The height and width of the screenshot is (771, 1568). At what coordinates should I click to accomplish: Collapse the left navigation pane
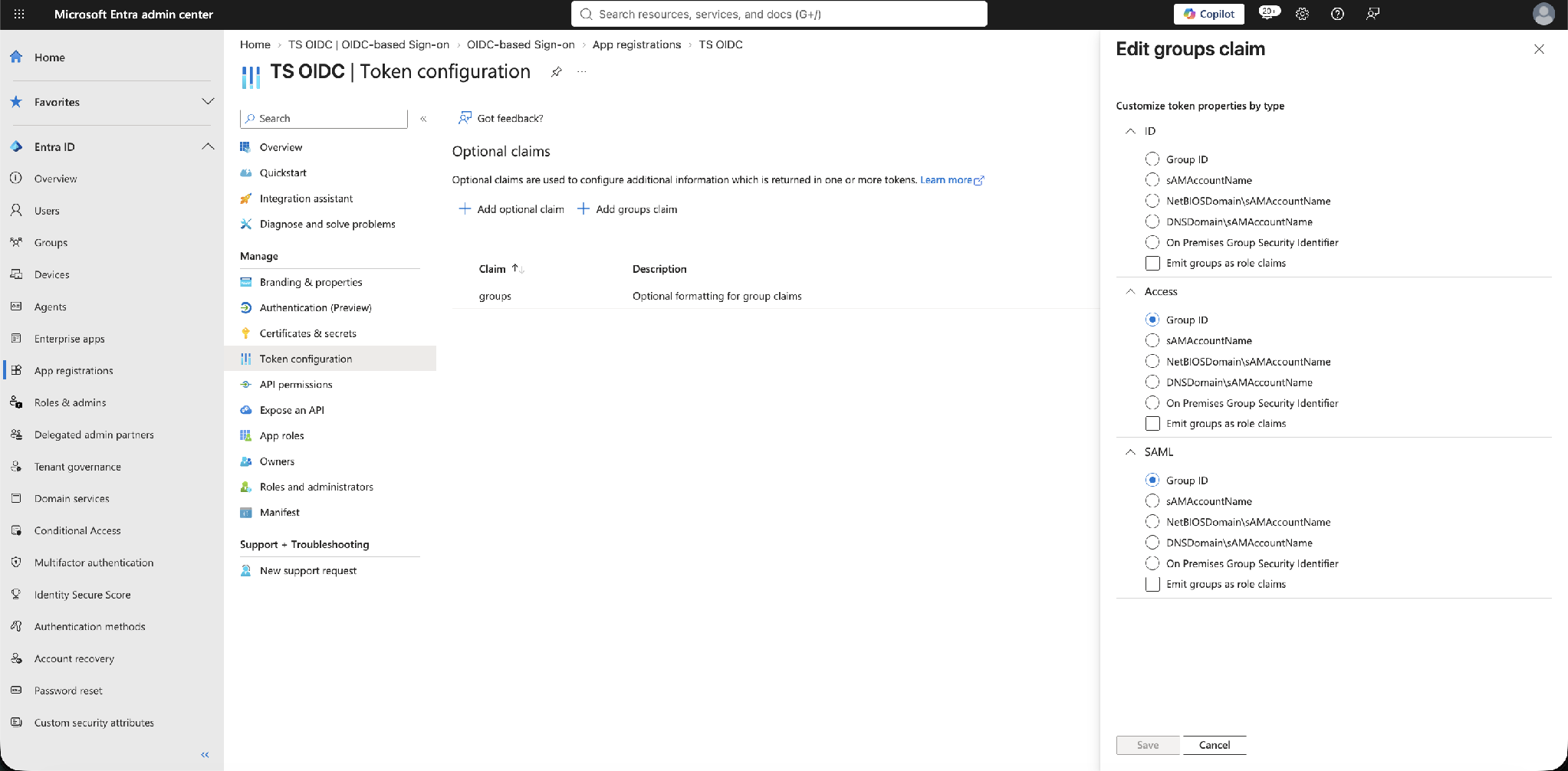(205, 755)
